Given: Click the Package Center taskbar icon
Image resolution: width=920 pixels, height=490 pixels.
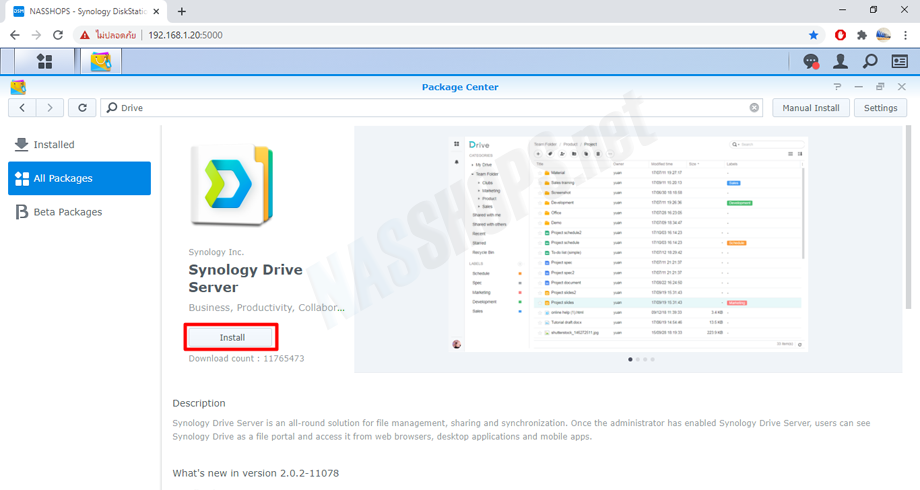Looking at the screenshot, I should (x=100, y=61).
